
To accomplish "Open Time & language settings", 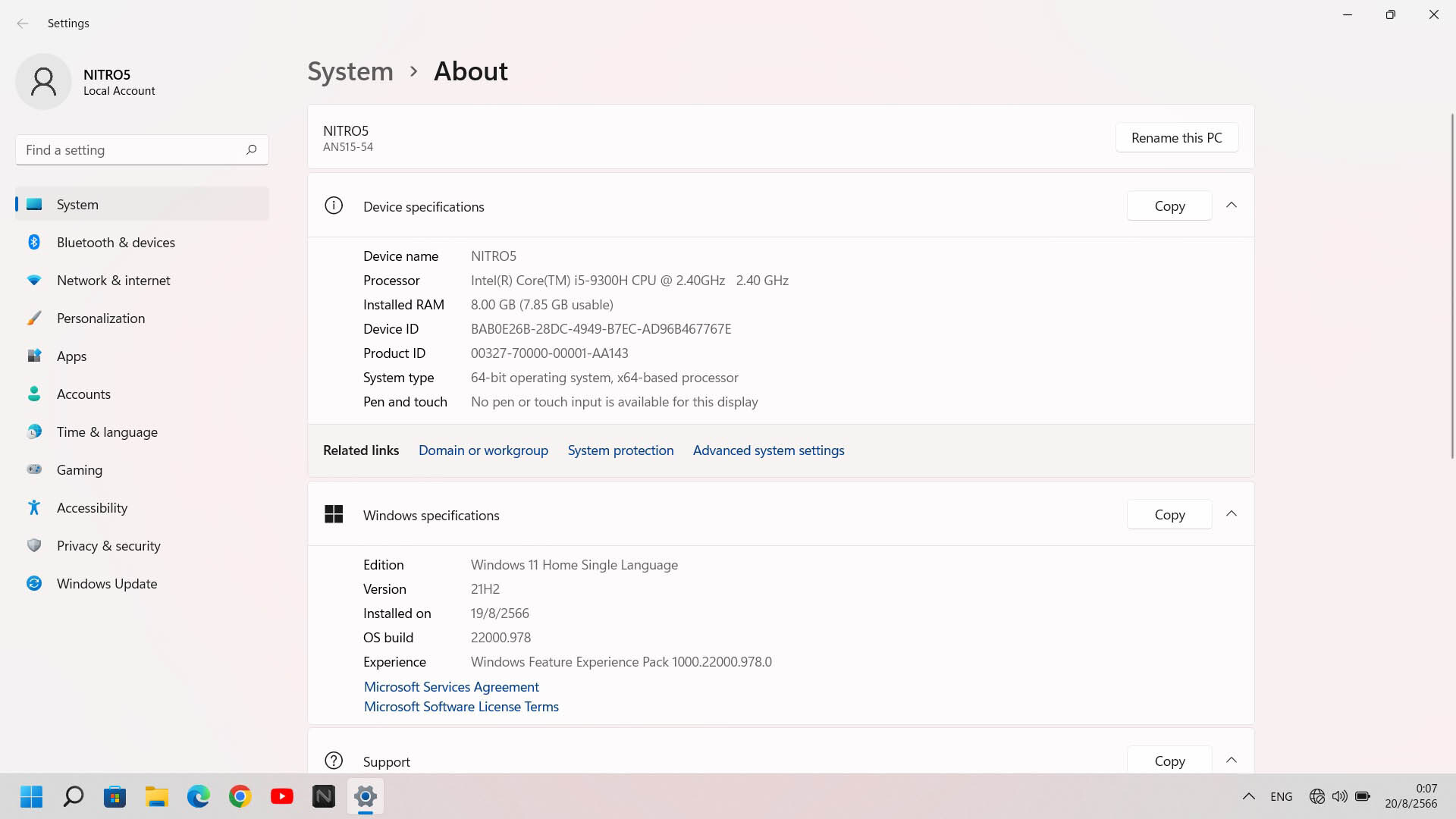I will coord(142,431).
